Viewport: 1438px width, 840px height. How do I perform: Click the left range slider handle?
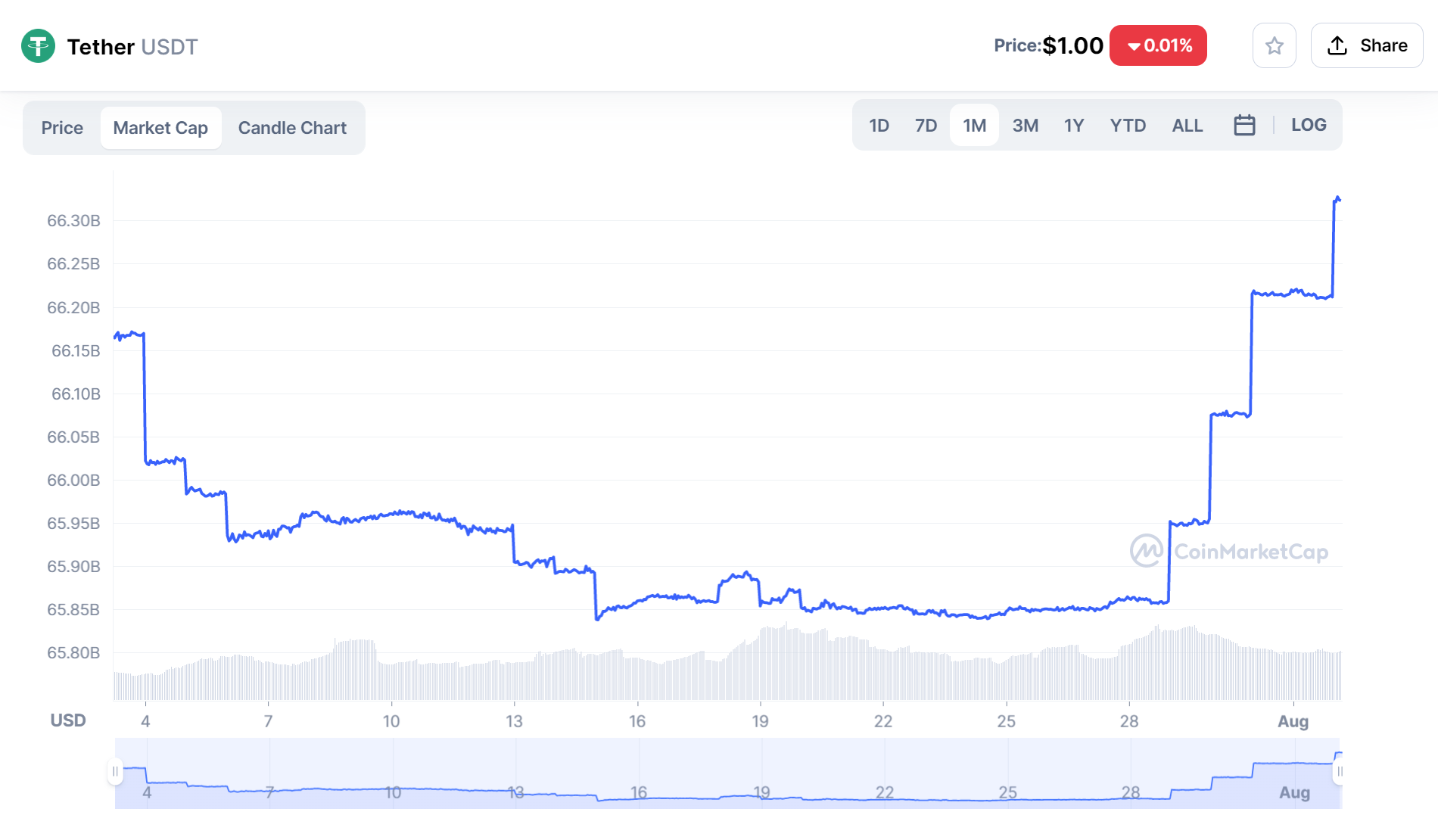click(x=115, y=772)
